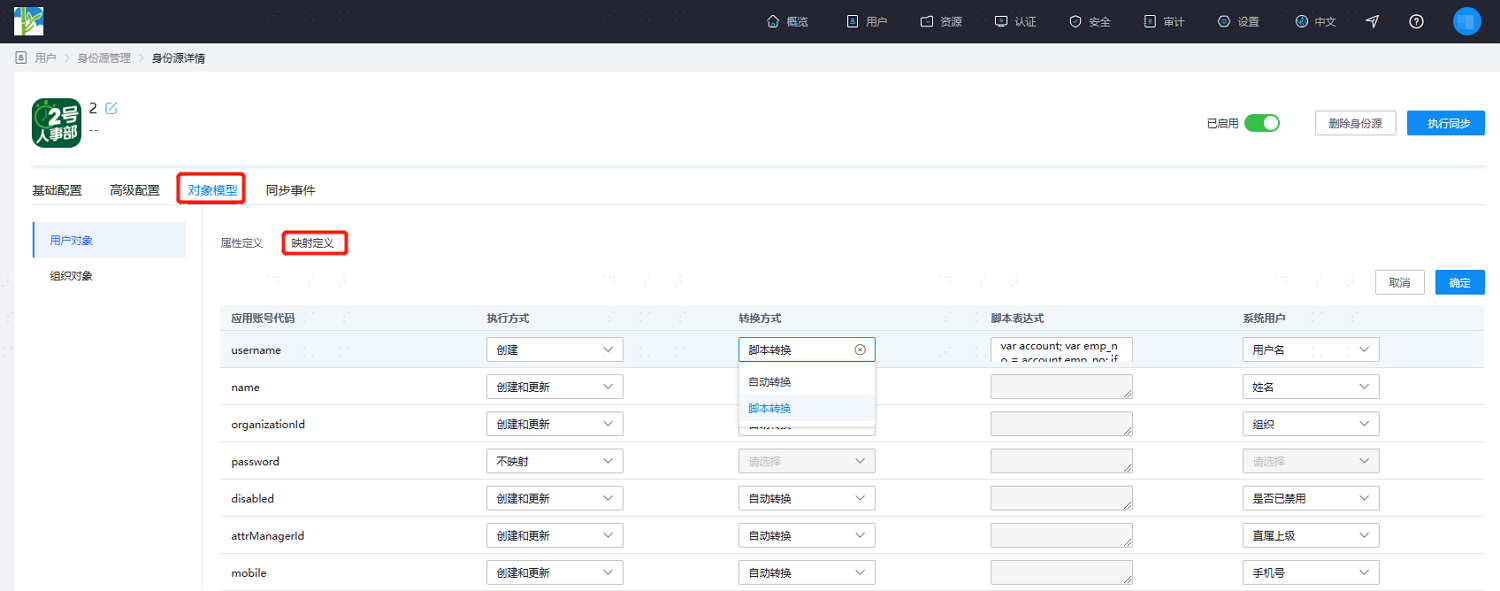Switch to the 属性定义 sub-tab
Screen dimensions: 1500x591
pyautogui.click(x=241, y=243)
